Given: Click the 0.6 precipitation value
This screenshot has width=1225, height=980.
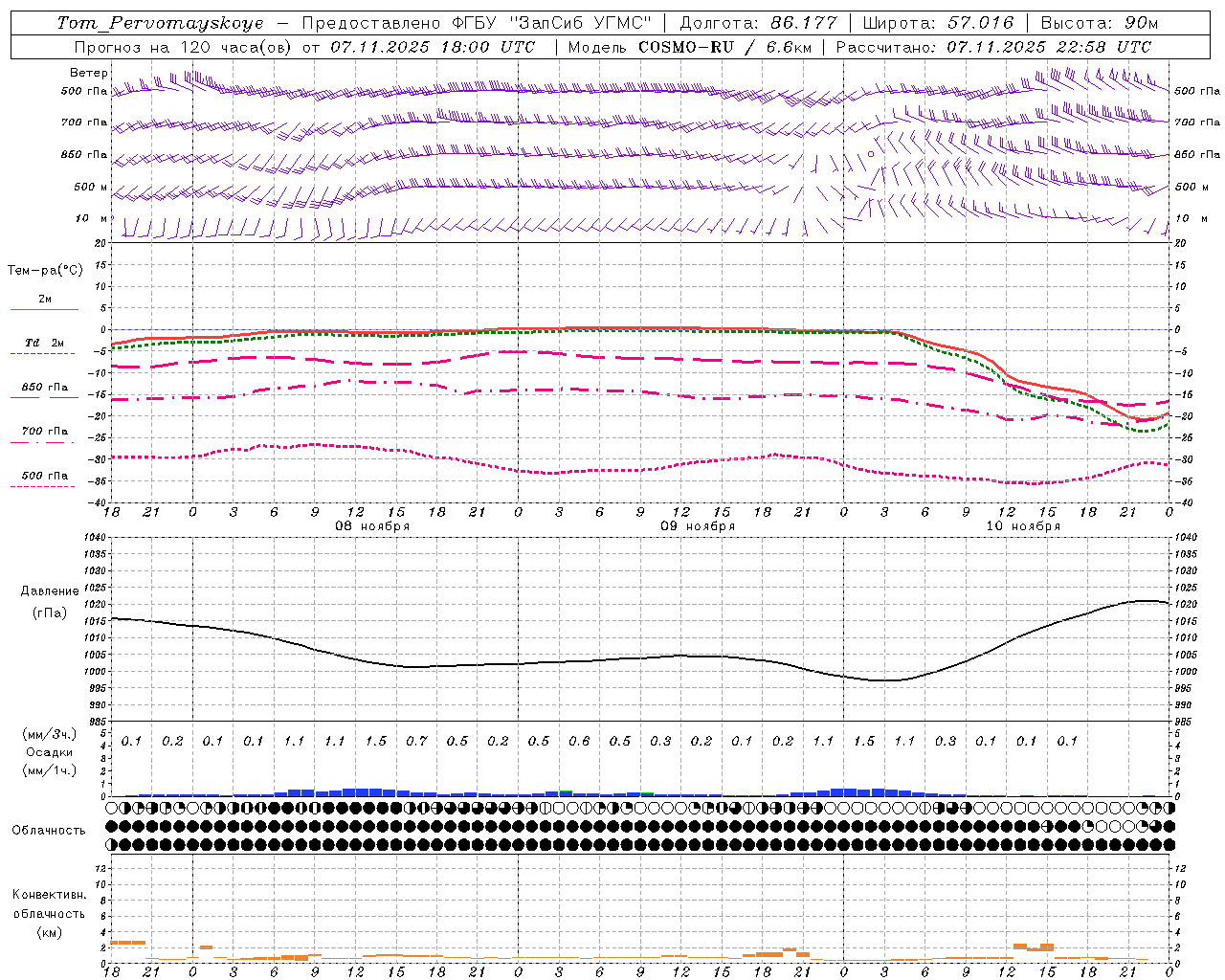Looking at the screenshot, I should coord(579,741).
